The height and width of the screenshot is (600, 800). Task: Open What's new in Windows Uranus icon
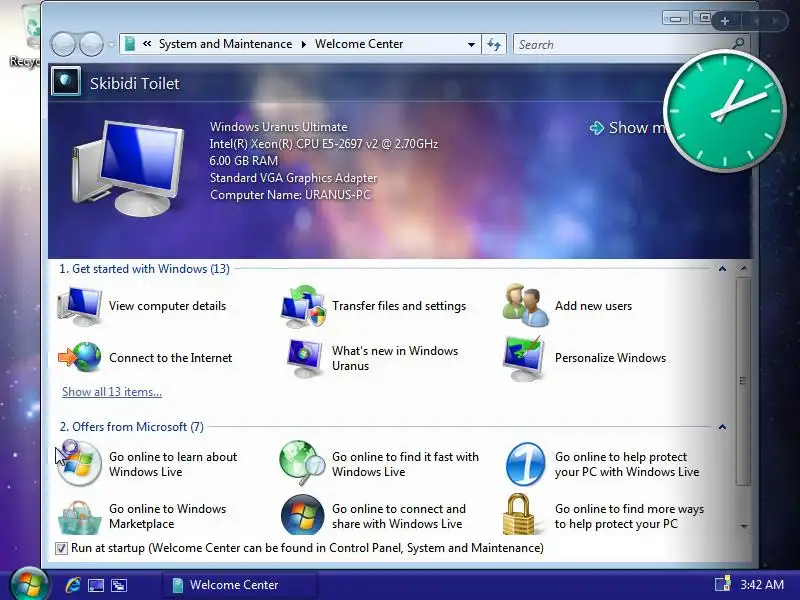tap(304, 358)
